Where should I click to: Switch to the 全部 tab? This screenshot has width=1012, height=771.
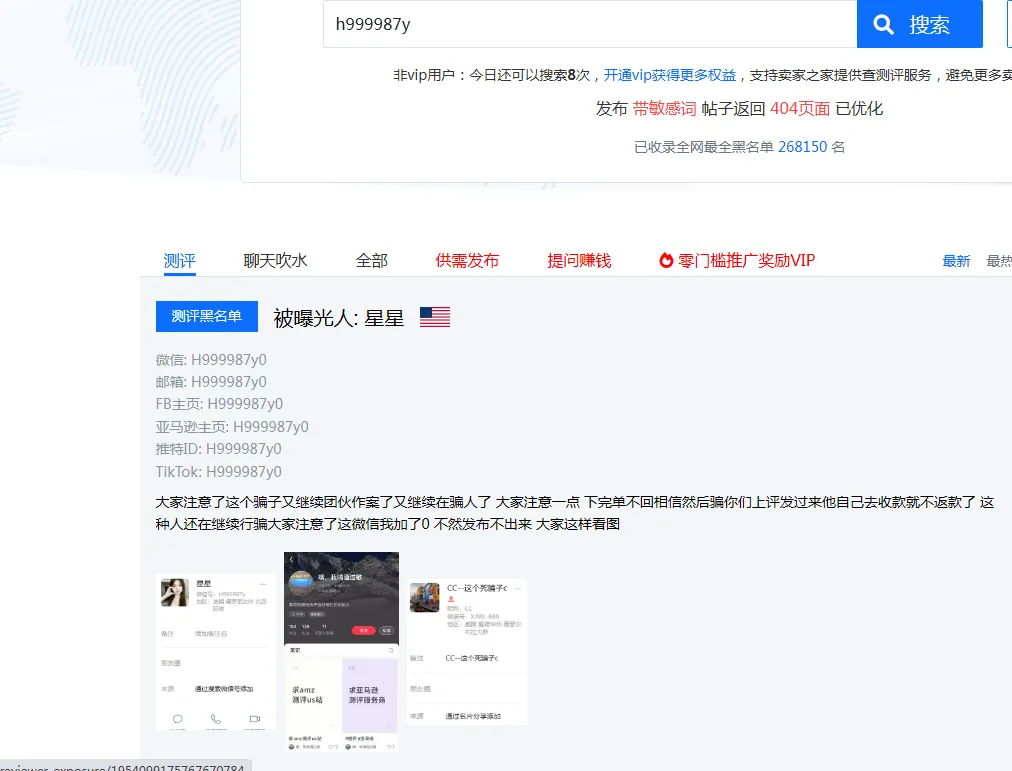click(x=371, y=259)
